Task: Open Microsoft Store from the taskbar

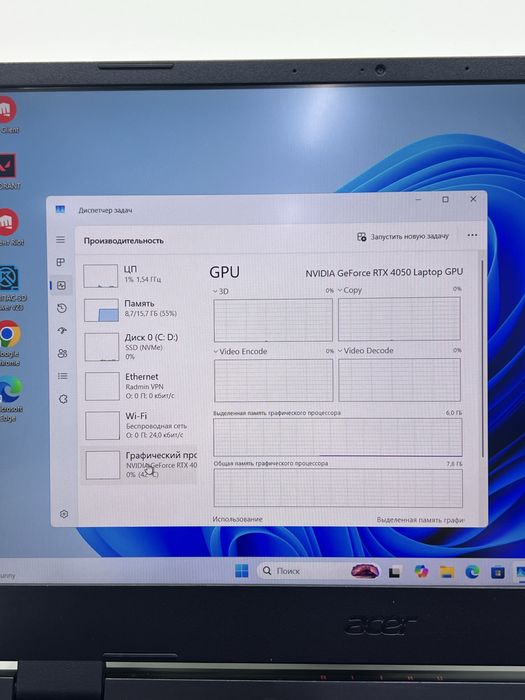Action: point(498,572)
